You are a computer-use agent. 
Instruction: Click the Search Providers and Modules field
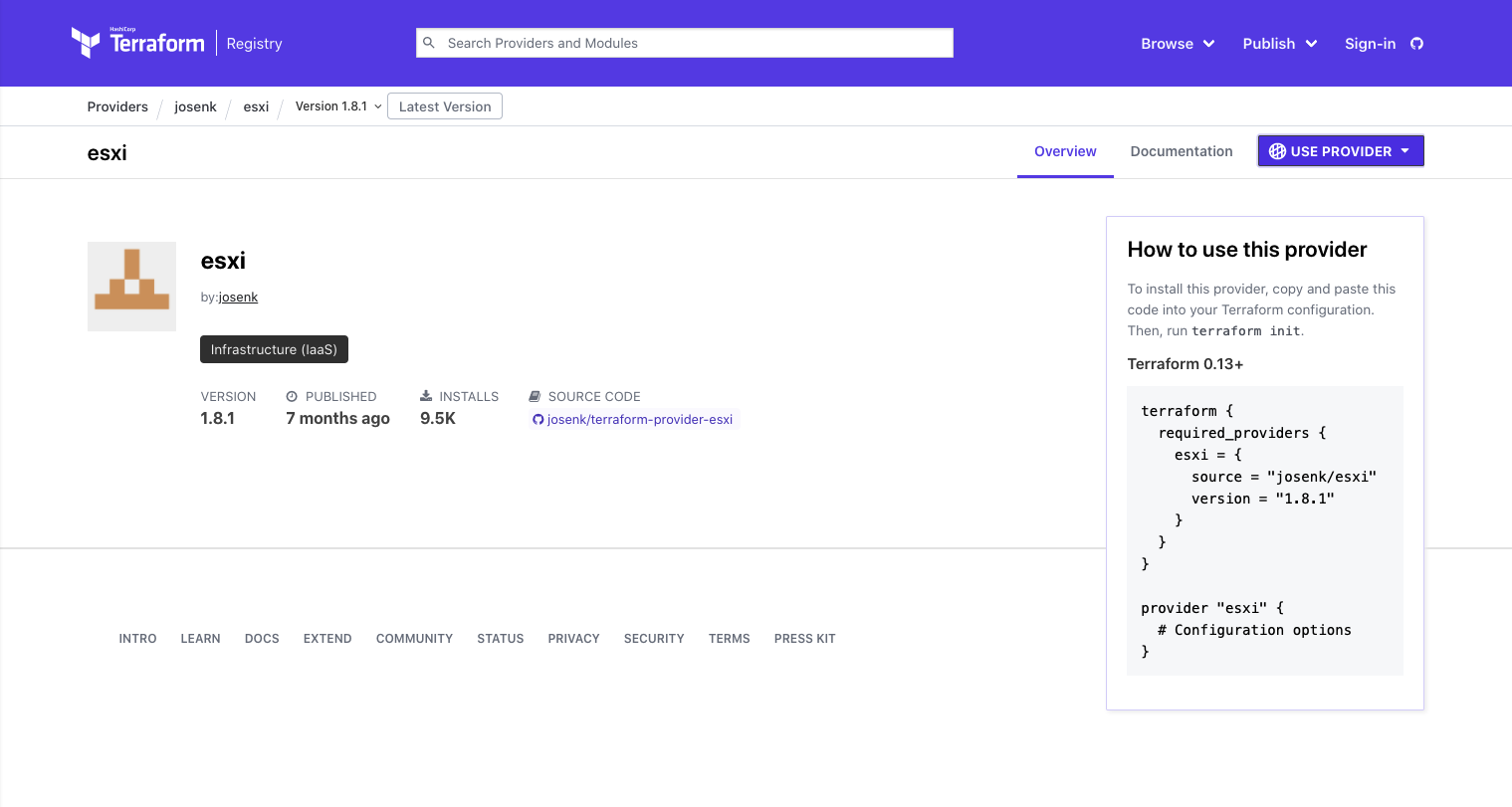click(x=684, y=43)
